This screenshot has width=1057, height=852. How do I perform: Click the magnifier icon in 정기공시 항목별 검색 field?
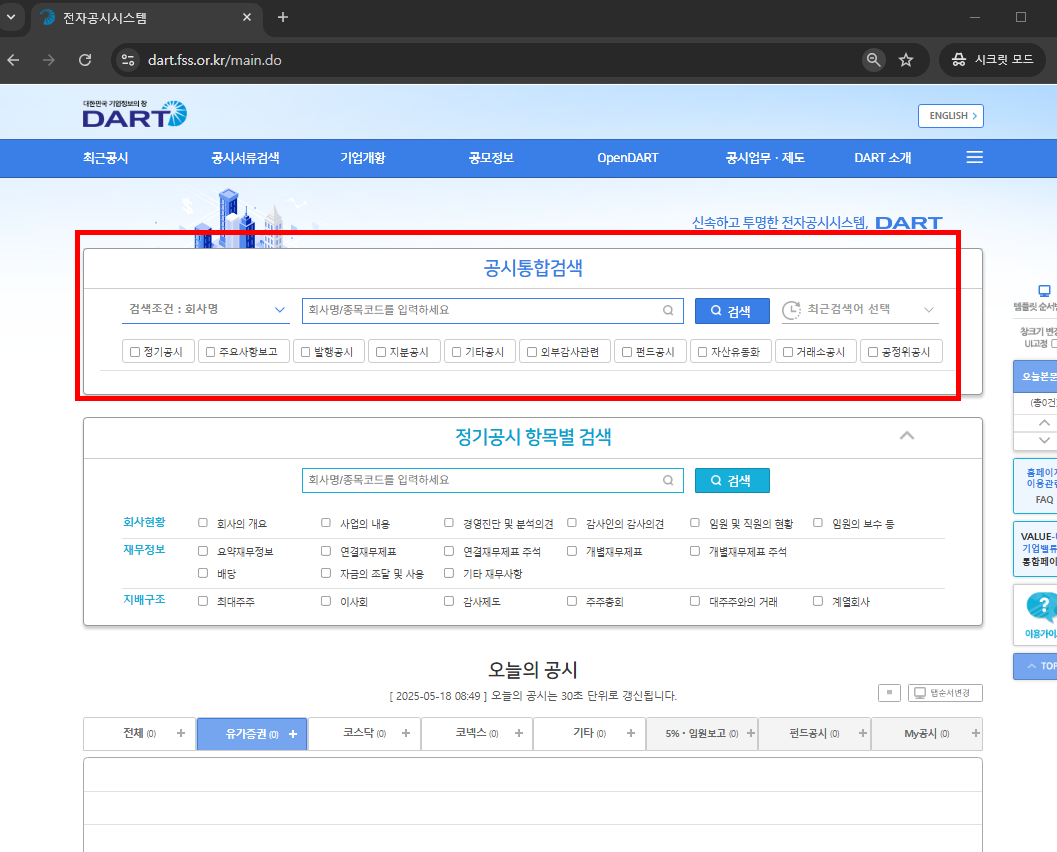667,480
